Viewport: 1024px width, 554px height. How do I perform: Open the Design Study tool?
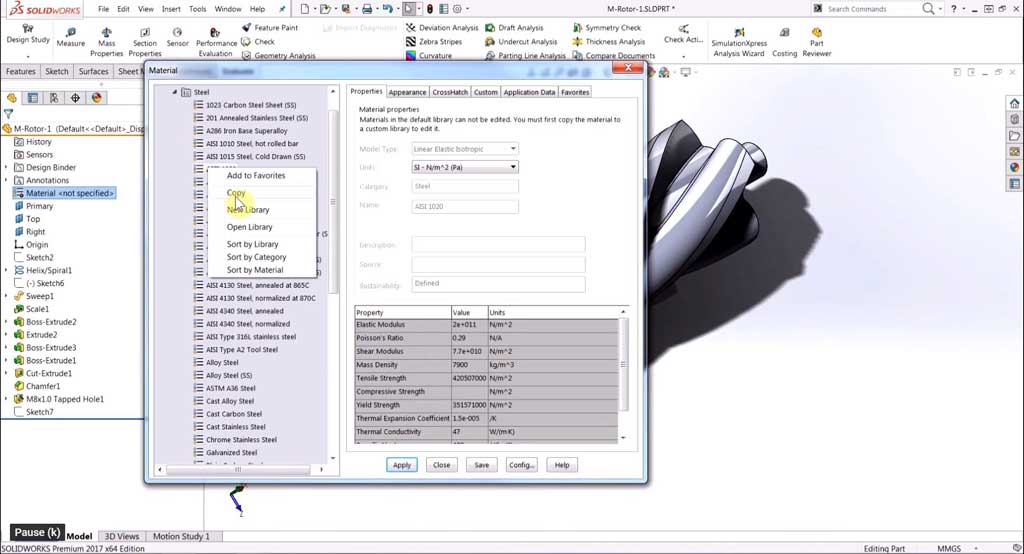click(x=27, y=35)
